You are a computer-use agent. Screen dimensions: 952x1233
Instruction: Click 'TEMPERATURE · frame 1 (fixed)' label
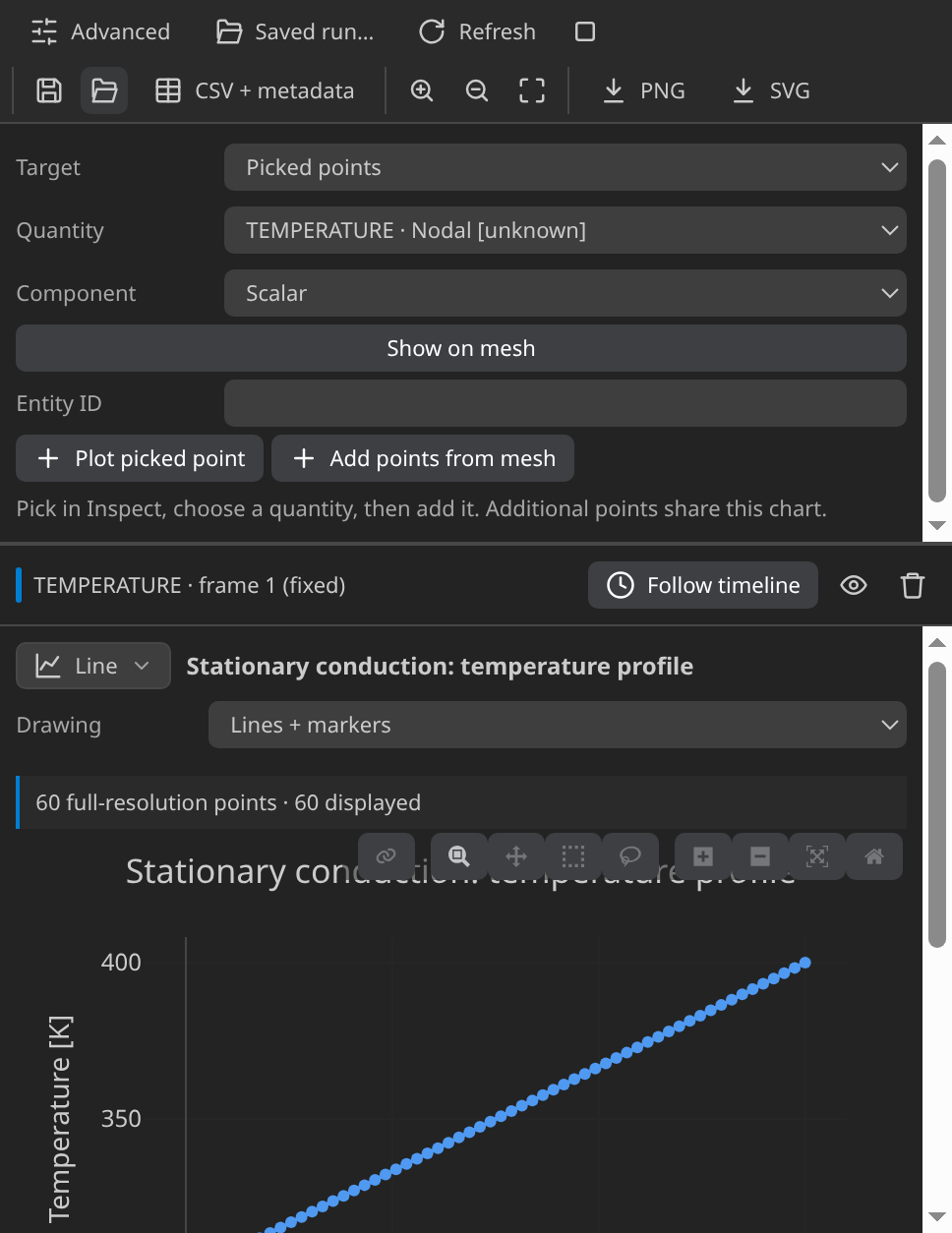click(x=190, y=585)
